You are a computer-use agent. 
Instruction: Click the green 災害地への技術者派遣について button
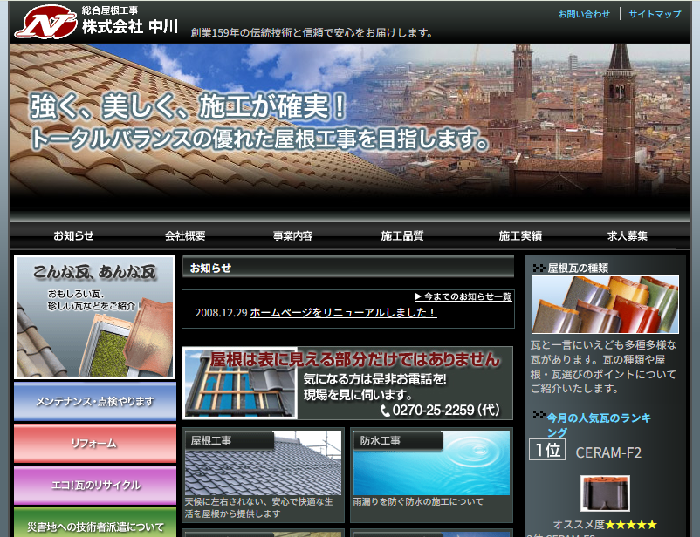click(x=95, y=523)
